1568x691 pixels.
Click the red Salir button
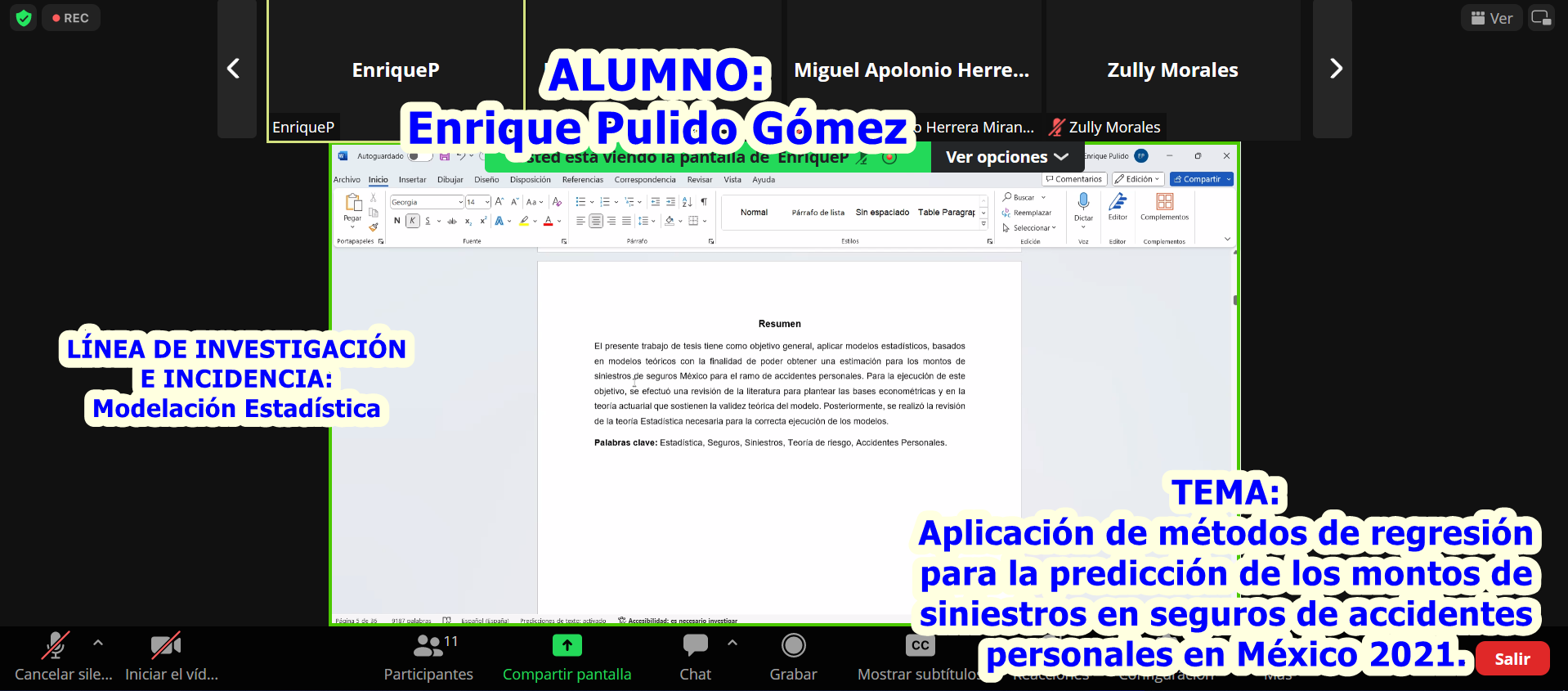tap(1512, 659)
